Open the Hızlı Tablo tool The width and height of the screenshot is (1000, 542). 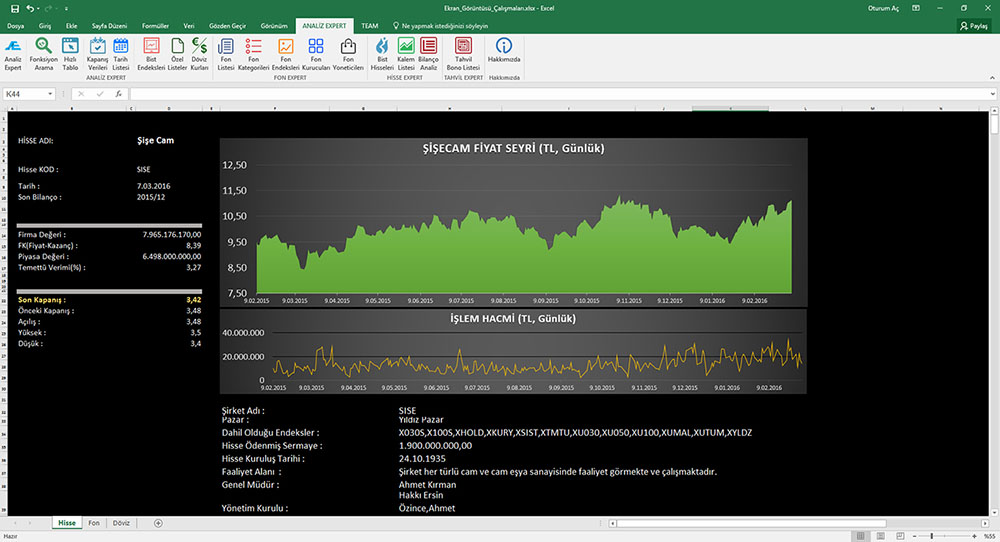click(70, 54)
